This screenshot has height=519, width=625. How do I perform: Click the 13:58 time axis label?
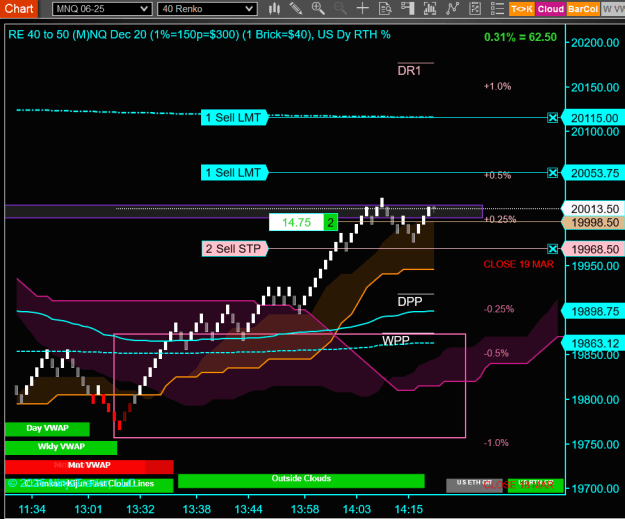coord(305,509)
